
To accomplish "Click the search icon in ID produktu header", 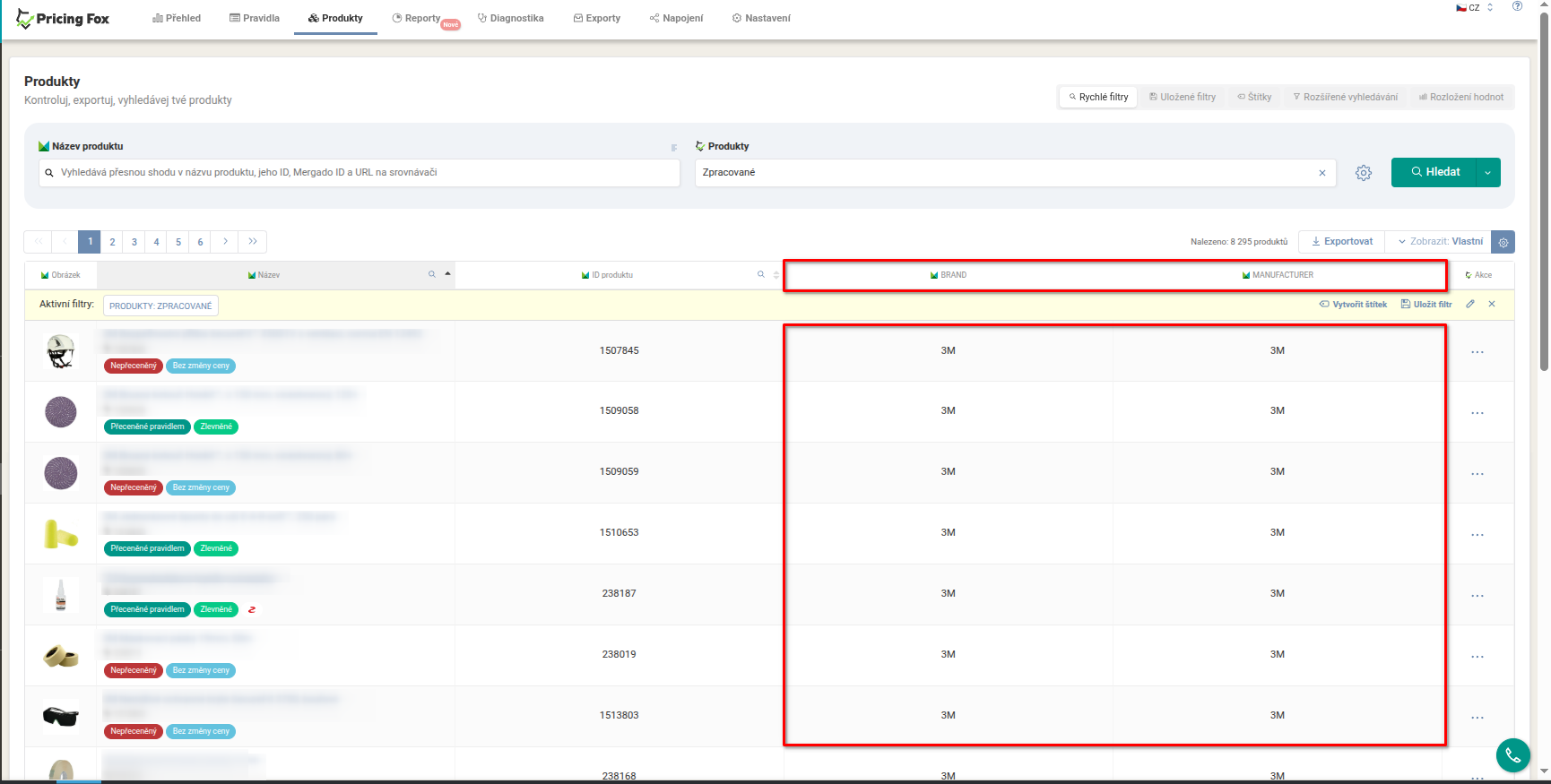I will pyautogui.click(x=761, y=274).
